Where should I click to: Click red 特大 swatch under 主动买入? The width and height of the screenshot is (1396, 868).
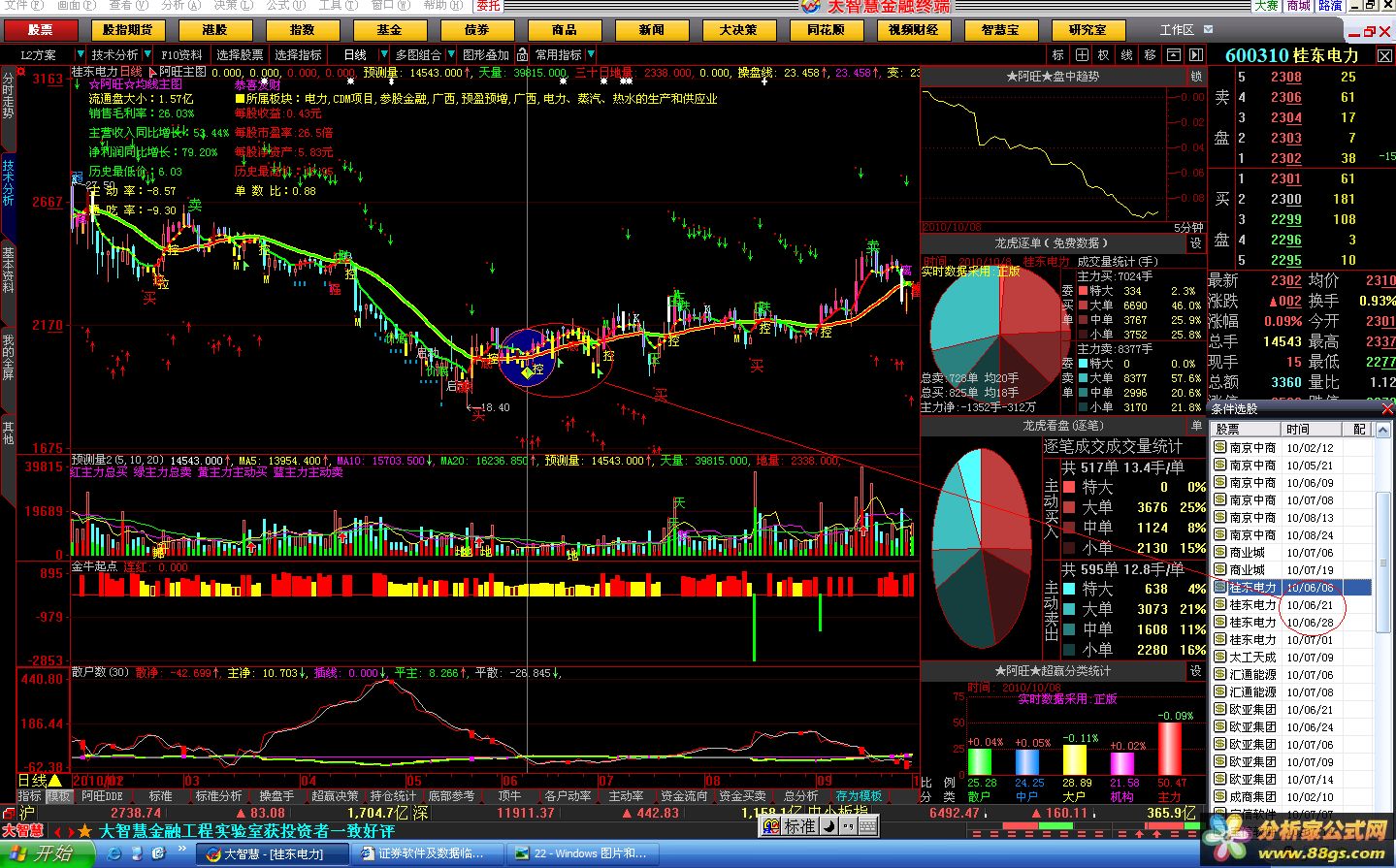click(1069, 487)
